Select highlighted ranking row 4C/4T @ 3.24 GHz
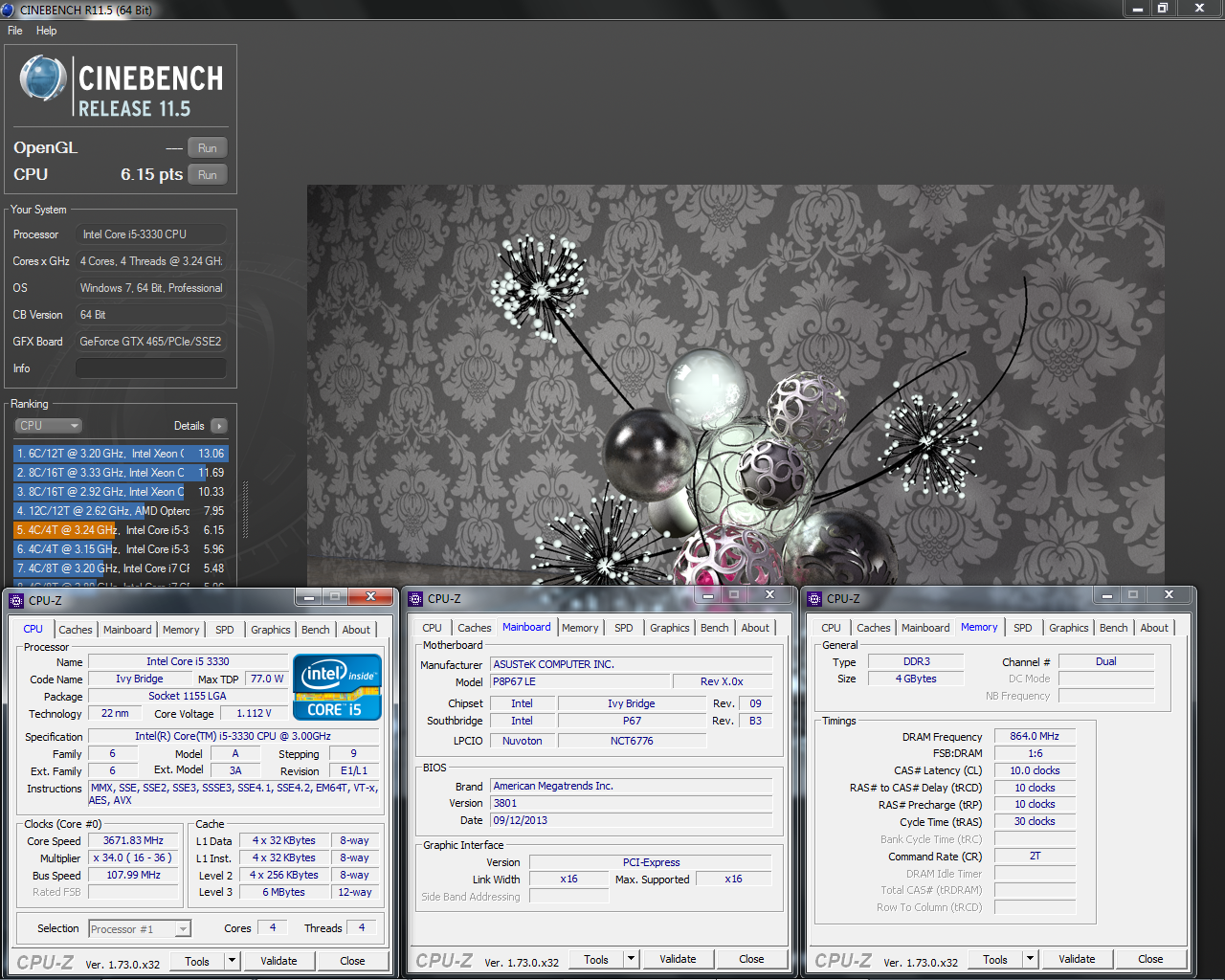 click(x=121, y=530)
